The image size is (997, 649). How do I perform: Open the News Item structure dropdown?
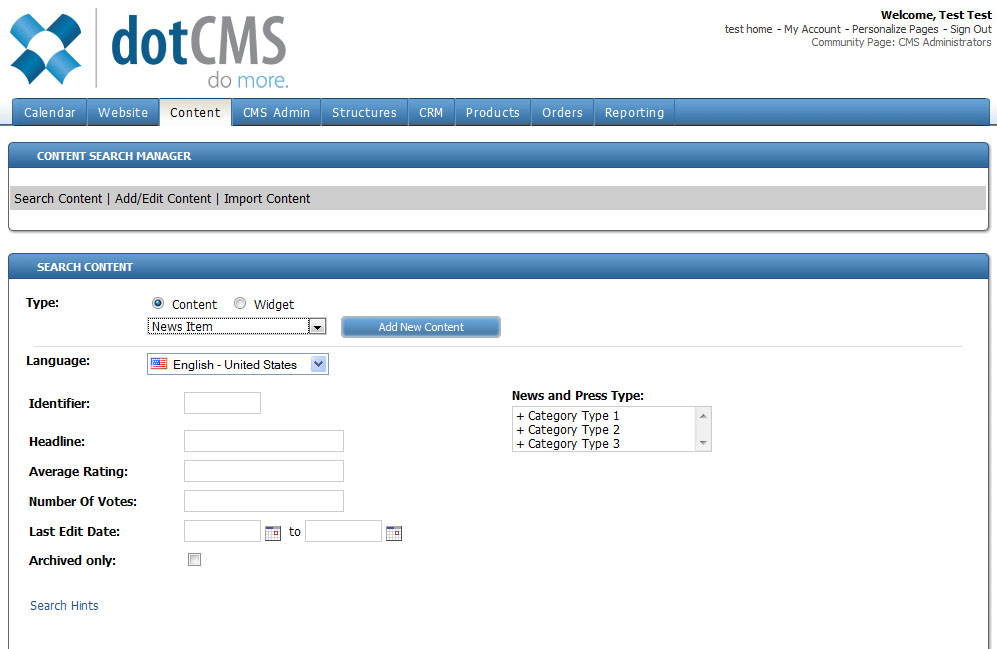(317, 327)
